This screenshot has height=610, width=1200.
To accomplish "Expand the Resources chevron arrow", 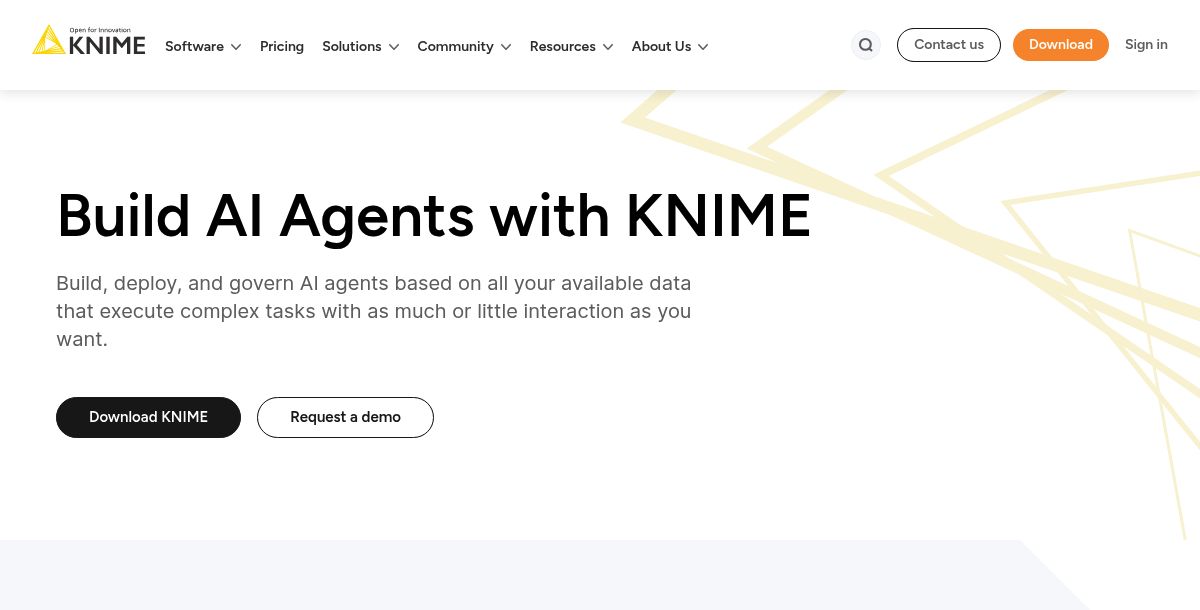I will pyautogui.click(x=608, y=47).
